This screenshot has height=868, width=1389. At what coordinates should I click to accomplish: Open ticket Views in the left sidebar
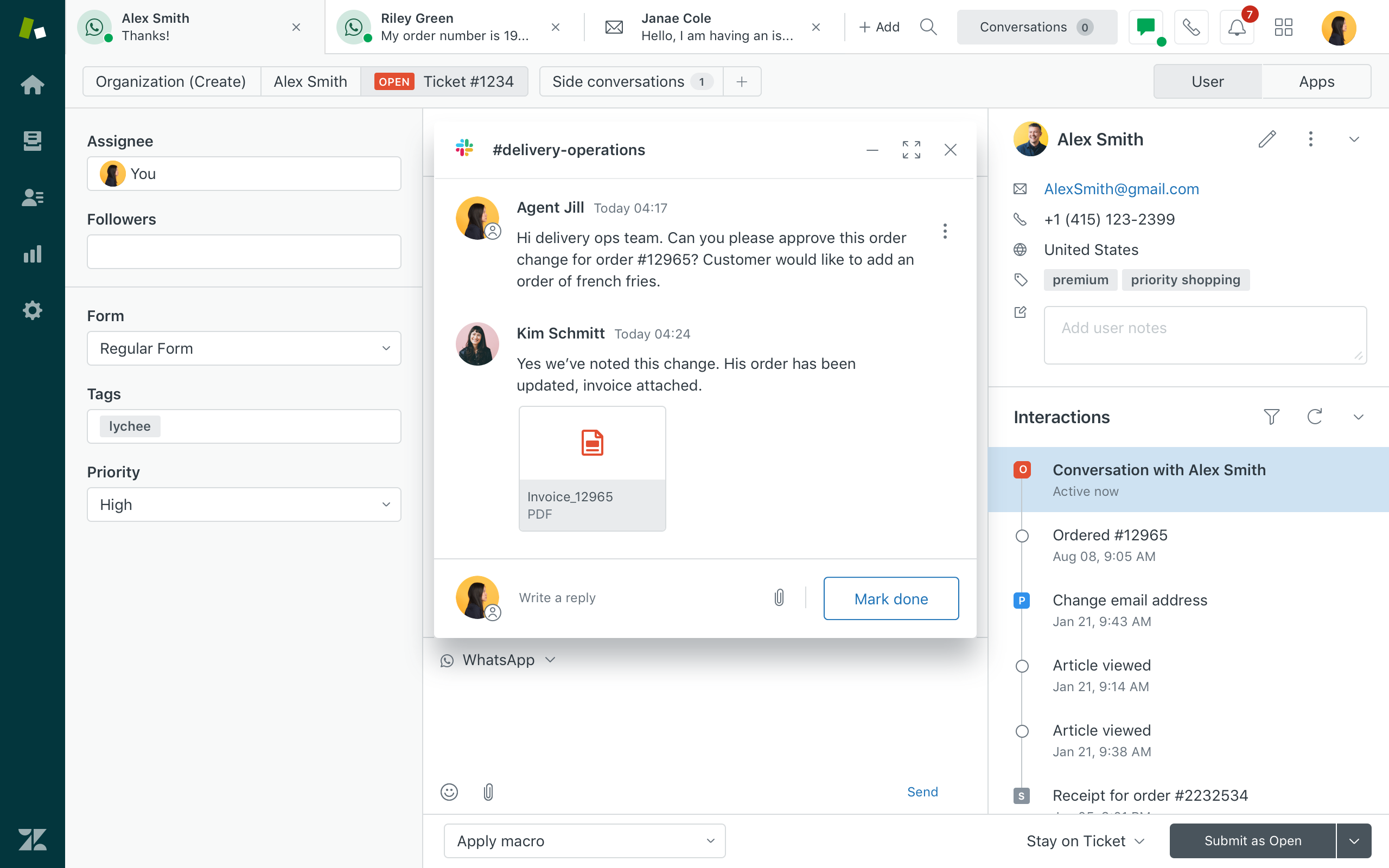point(33,141)
